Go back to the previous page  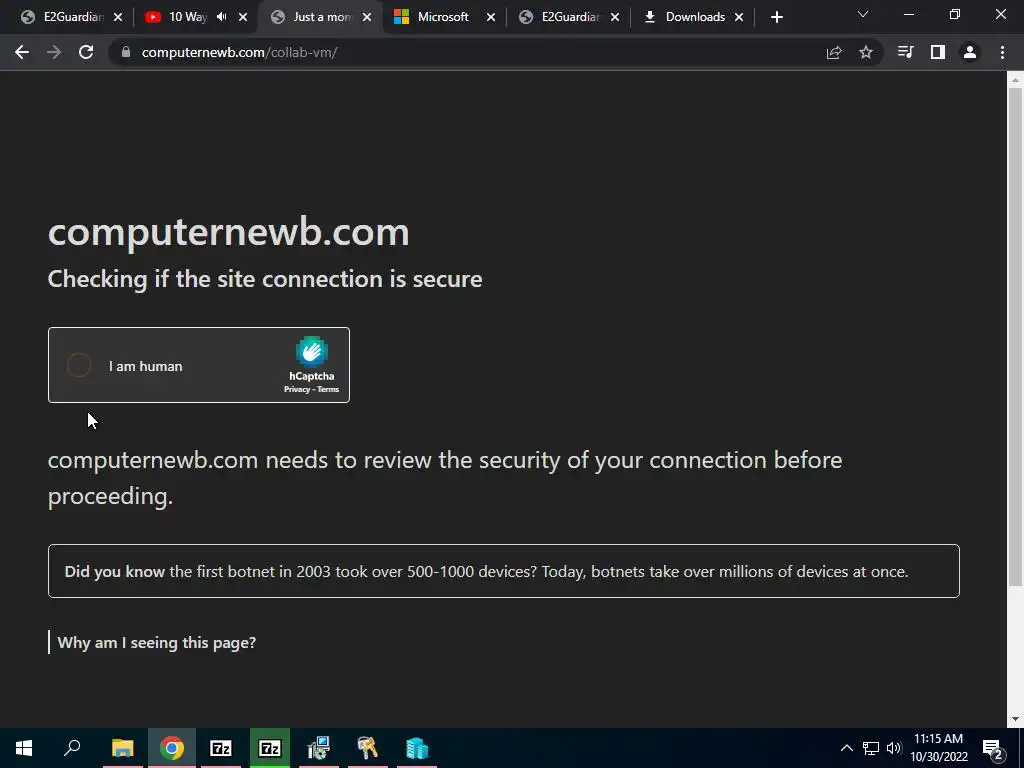point(22,52)
